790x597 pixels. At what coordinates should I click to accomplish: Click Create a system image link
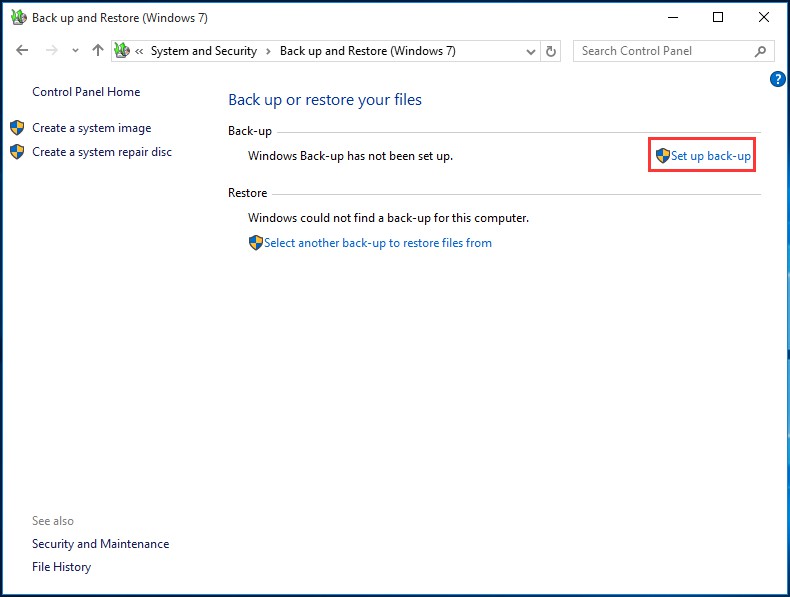[92, 128]
